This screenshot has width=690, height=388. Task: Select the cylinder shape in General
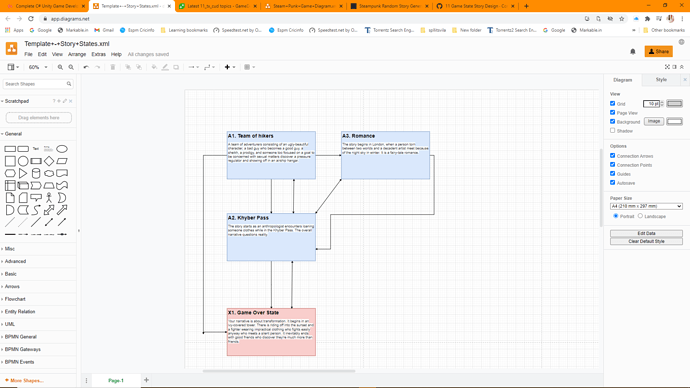36,173
